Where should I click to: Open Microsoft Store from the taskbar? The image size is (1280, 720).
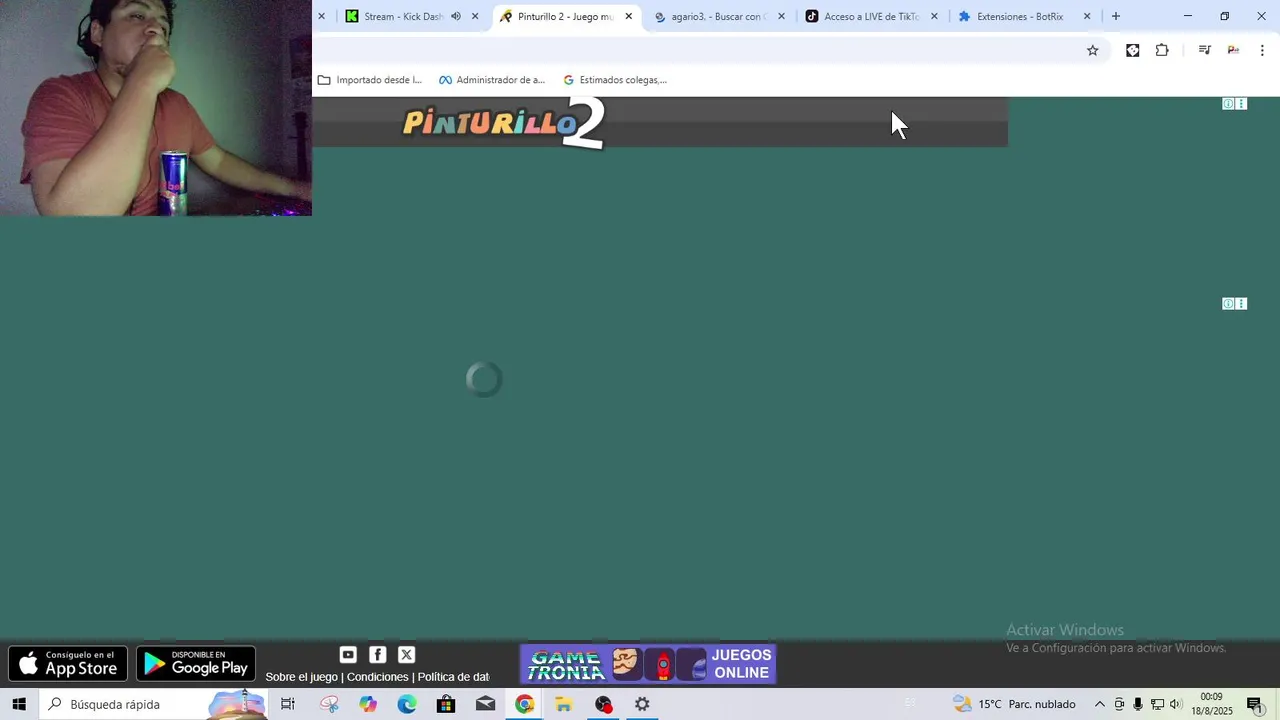point(446,704)
